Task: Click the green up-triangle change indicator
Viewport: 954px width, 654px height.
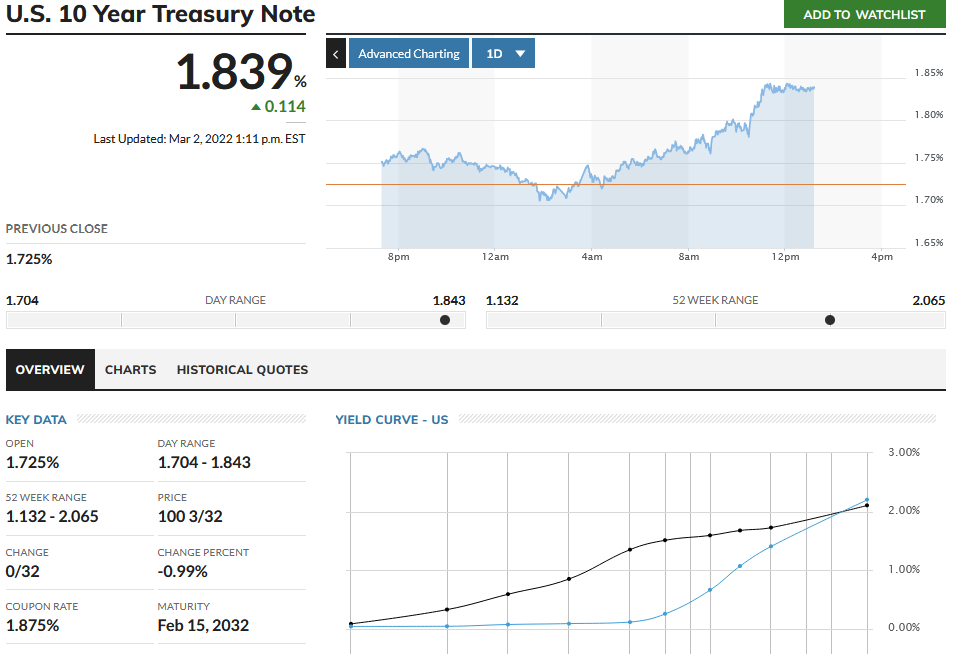Action: [256, 107]
